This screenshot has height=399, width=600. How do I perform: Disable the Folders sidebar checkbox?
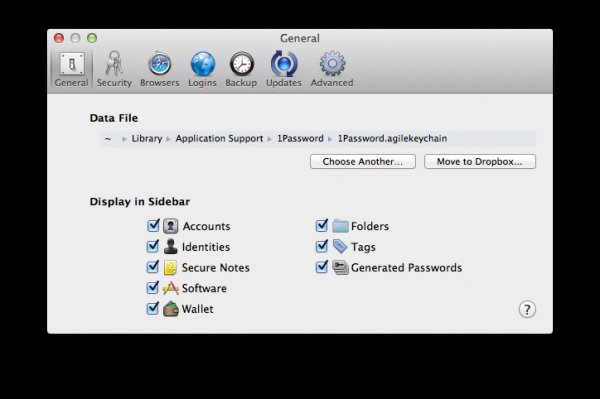pos(322,226)
